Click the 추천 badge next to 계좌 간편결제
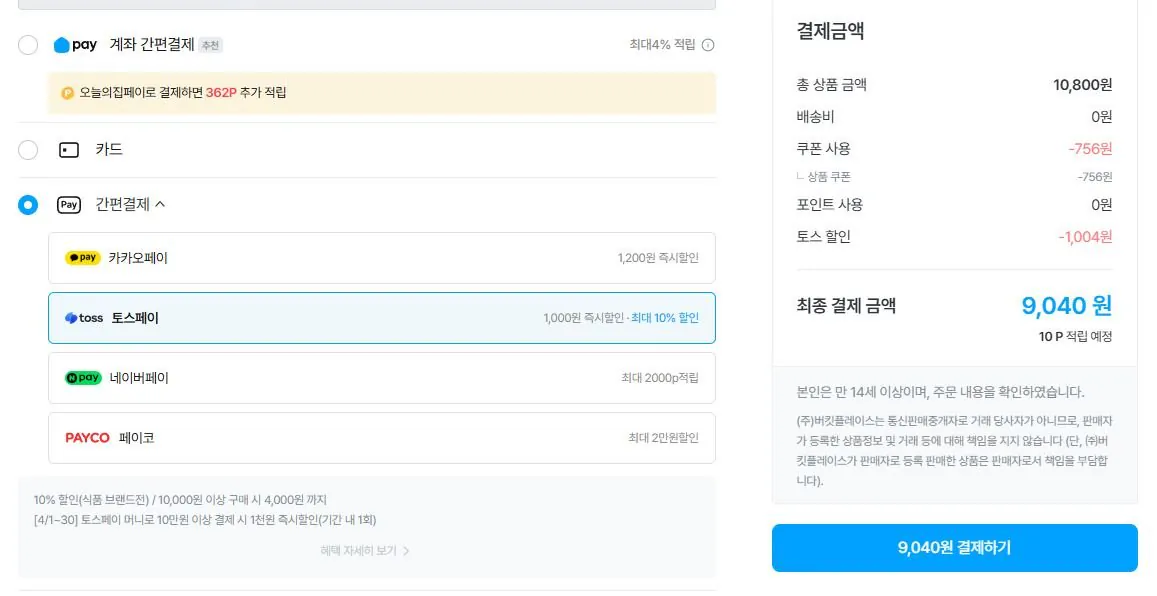The width and height of the screenshot is (1157, 596). point(210,45)
